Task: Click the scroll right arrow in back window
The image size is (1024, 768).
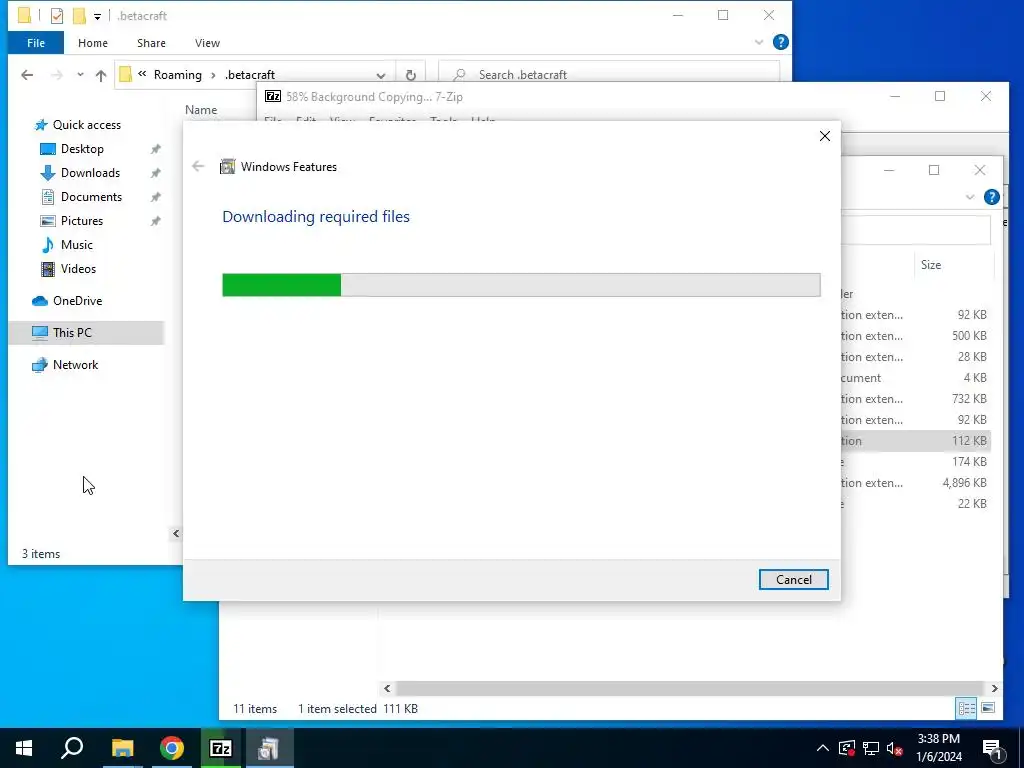Action: tap(994, 688)
